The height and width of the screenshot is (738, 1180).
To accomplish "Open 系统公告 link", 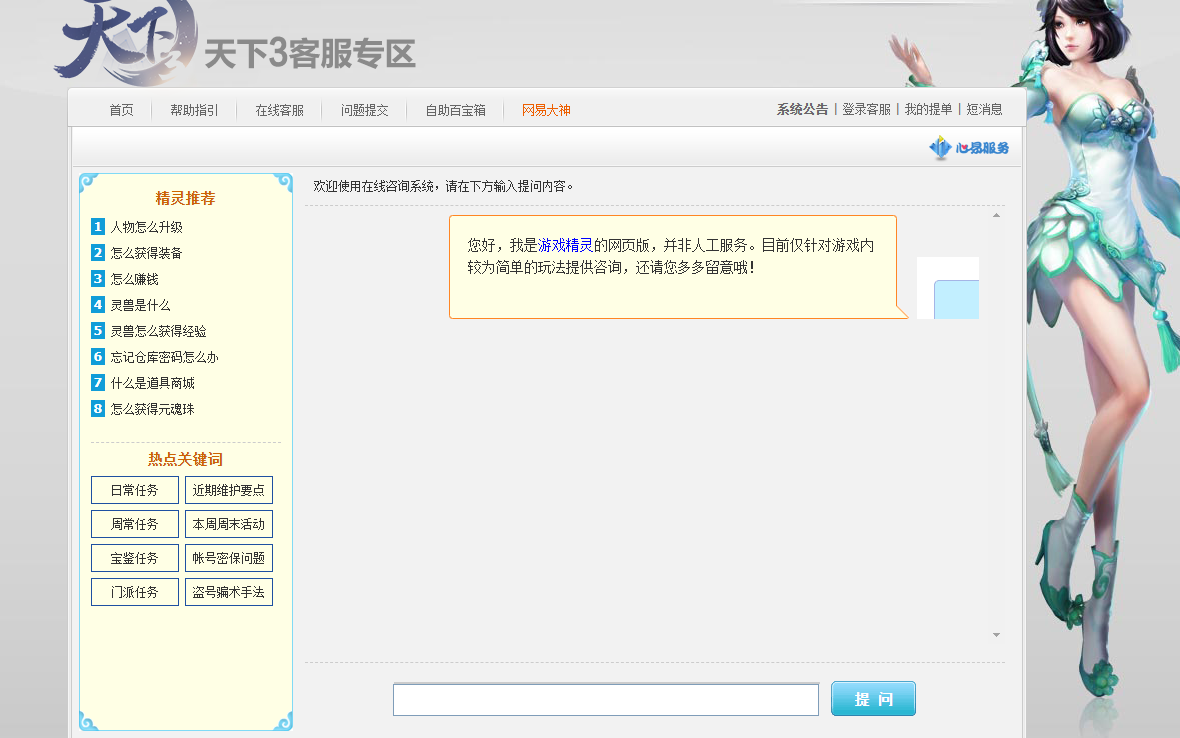I will point(802,110).
